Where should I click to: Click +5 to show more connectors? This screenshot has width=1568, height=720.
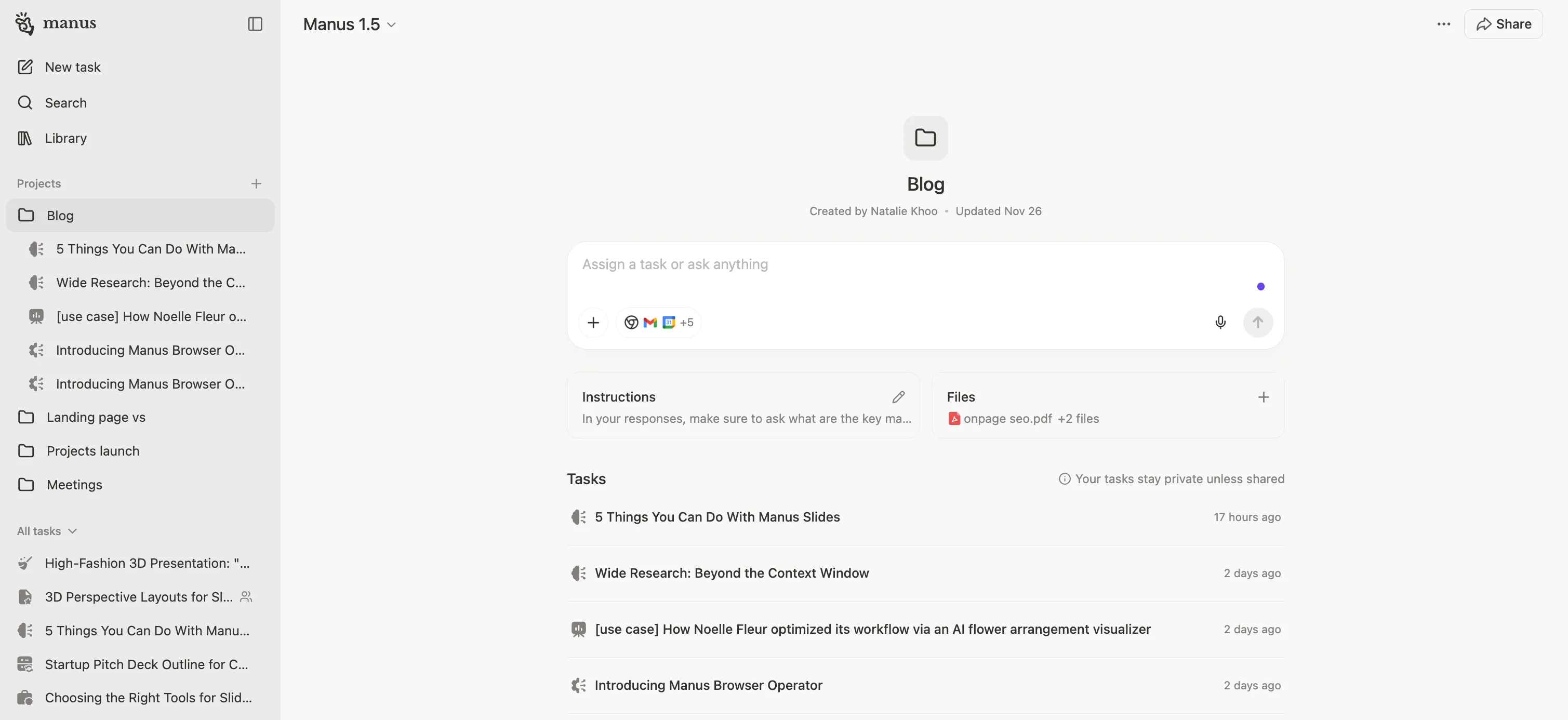point(687,322)
